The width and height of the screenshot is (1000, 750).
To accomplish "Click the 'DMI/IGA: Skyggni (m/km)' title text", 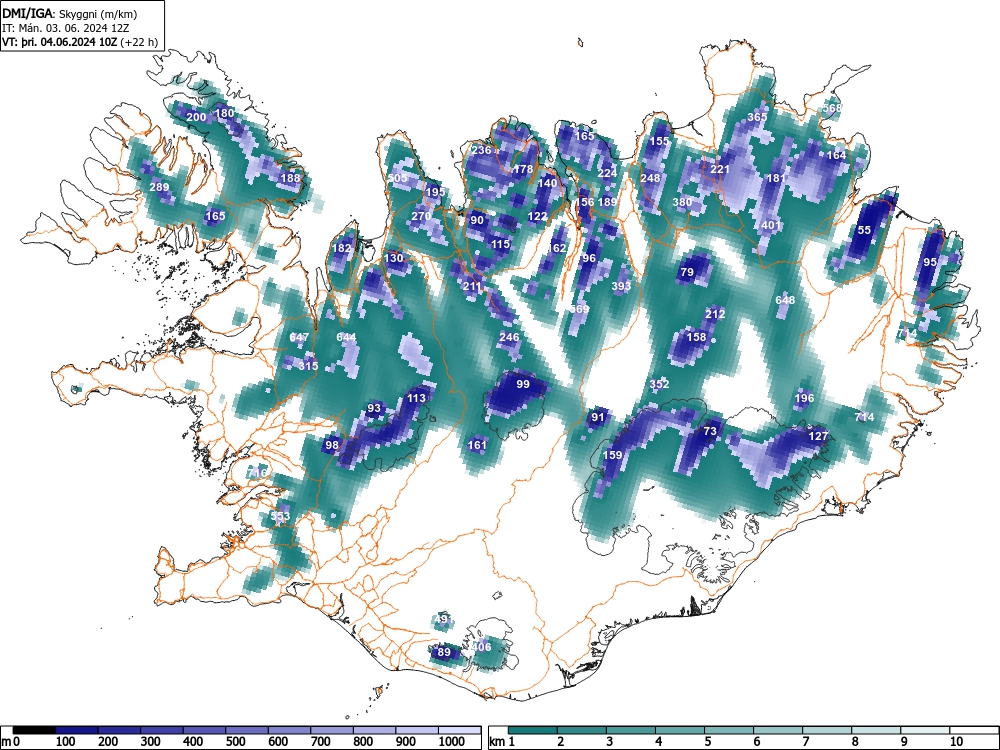I will [70, 13].
